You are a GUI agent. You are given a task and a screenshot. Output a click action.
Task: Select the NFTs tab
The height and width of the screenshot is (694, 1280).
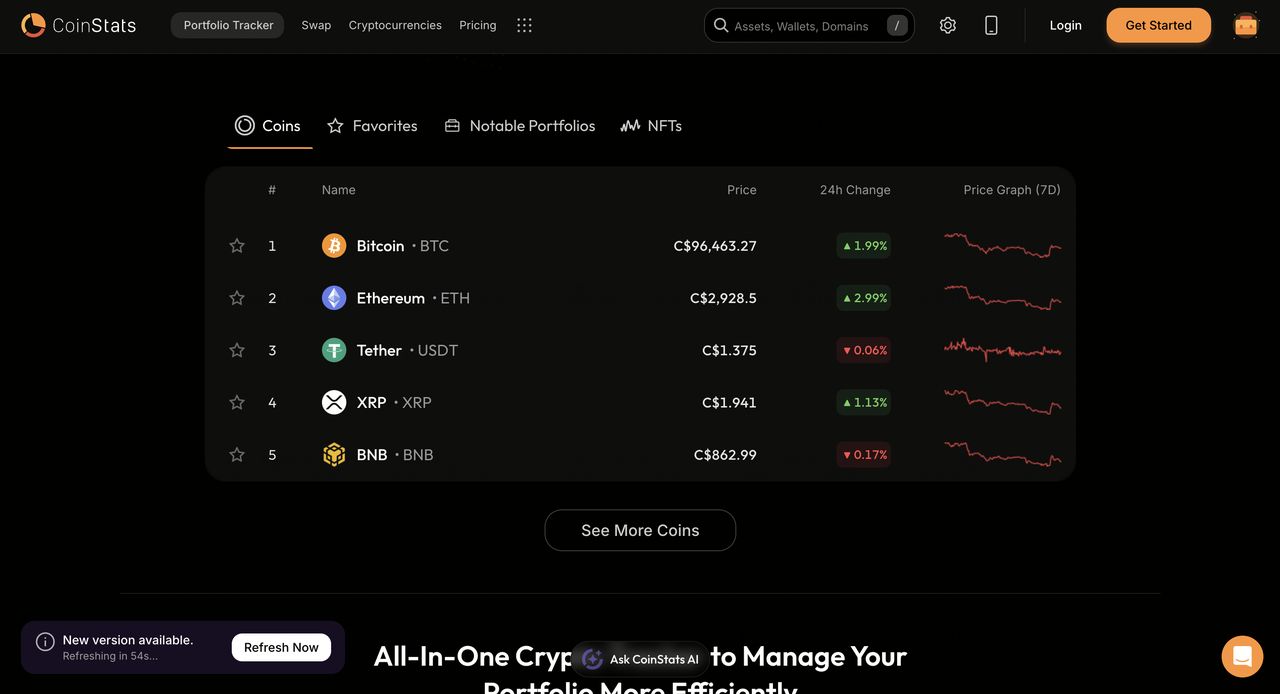tap(651, 126)
